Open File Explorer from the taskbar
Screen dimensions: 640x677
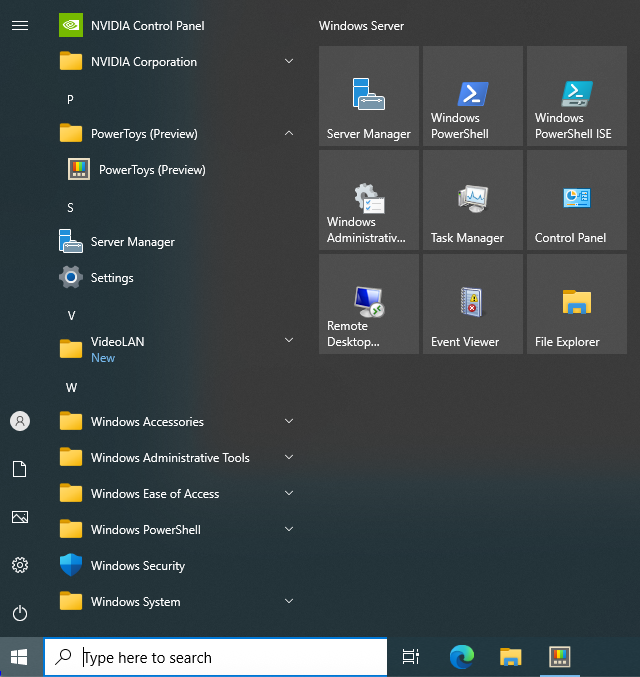tap(510, 657)
